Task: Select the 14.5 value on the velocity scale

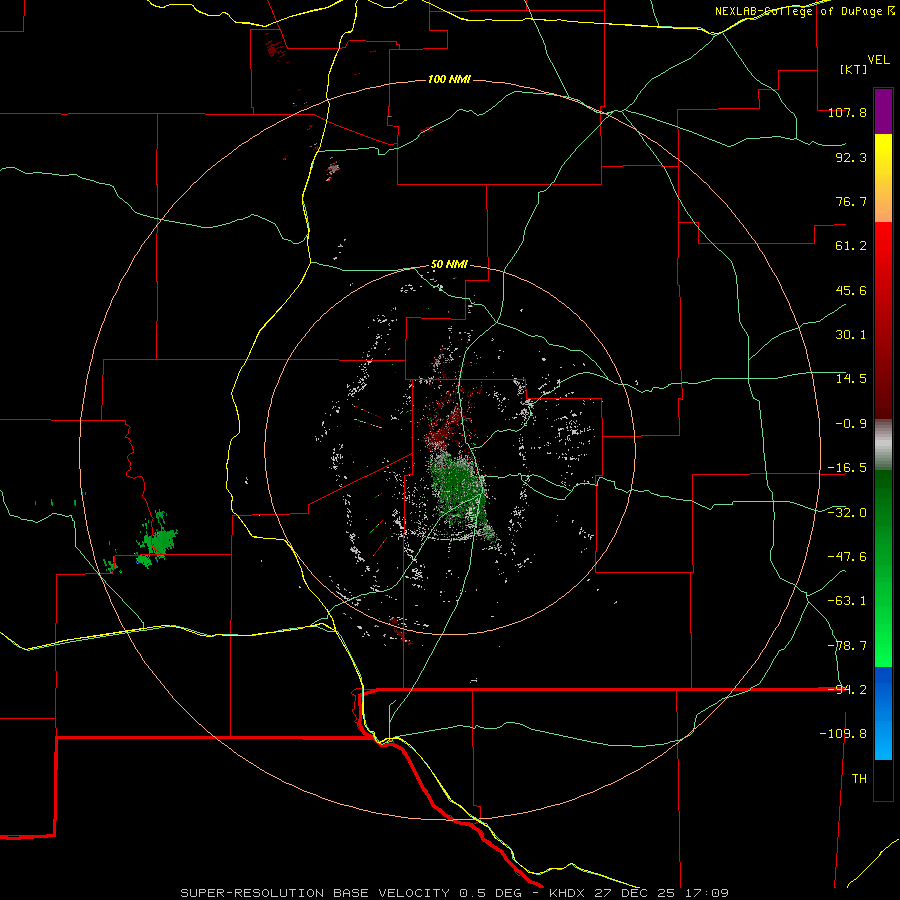Action: (x=851, y=379)
